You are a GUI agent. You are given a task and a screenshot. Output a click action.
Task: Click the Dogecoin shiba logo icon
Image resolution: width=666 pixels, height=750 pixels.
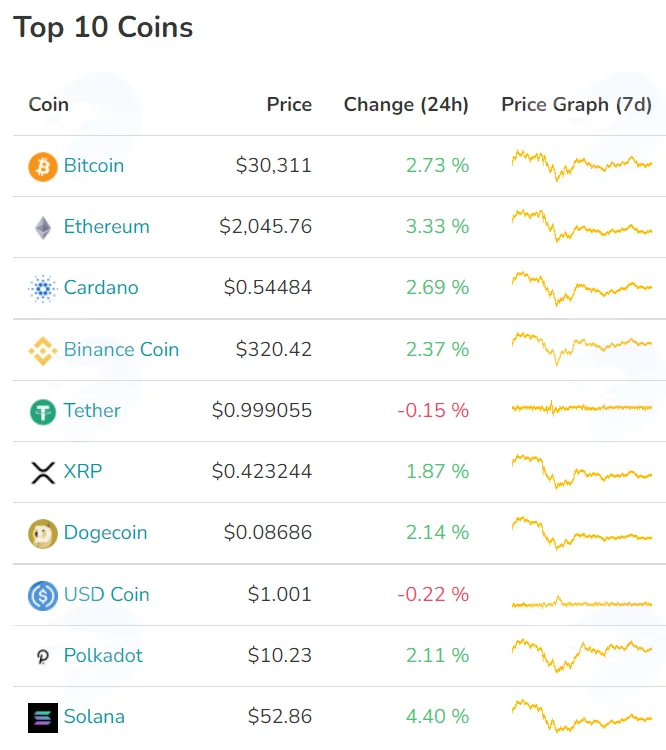tap(43, 533)
